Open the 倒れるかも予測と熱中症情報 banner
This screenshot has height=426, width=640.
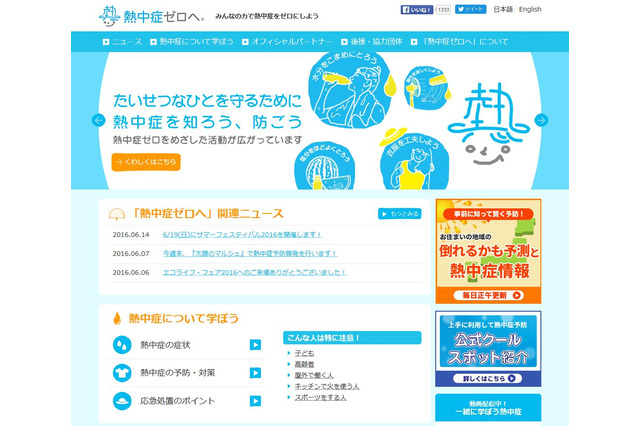tap(489, 251)
